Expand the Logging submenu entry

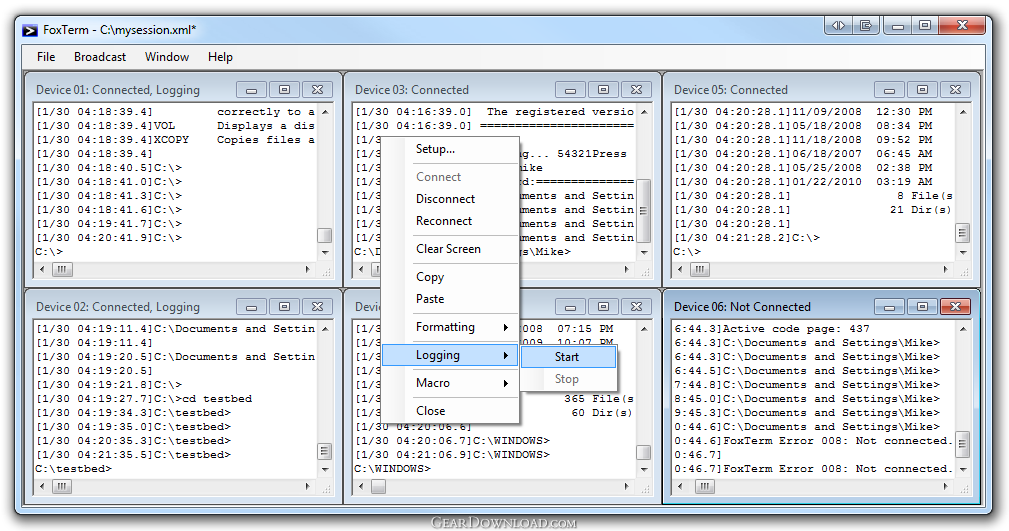(450, 355)
